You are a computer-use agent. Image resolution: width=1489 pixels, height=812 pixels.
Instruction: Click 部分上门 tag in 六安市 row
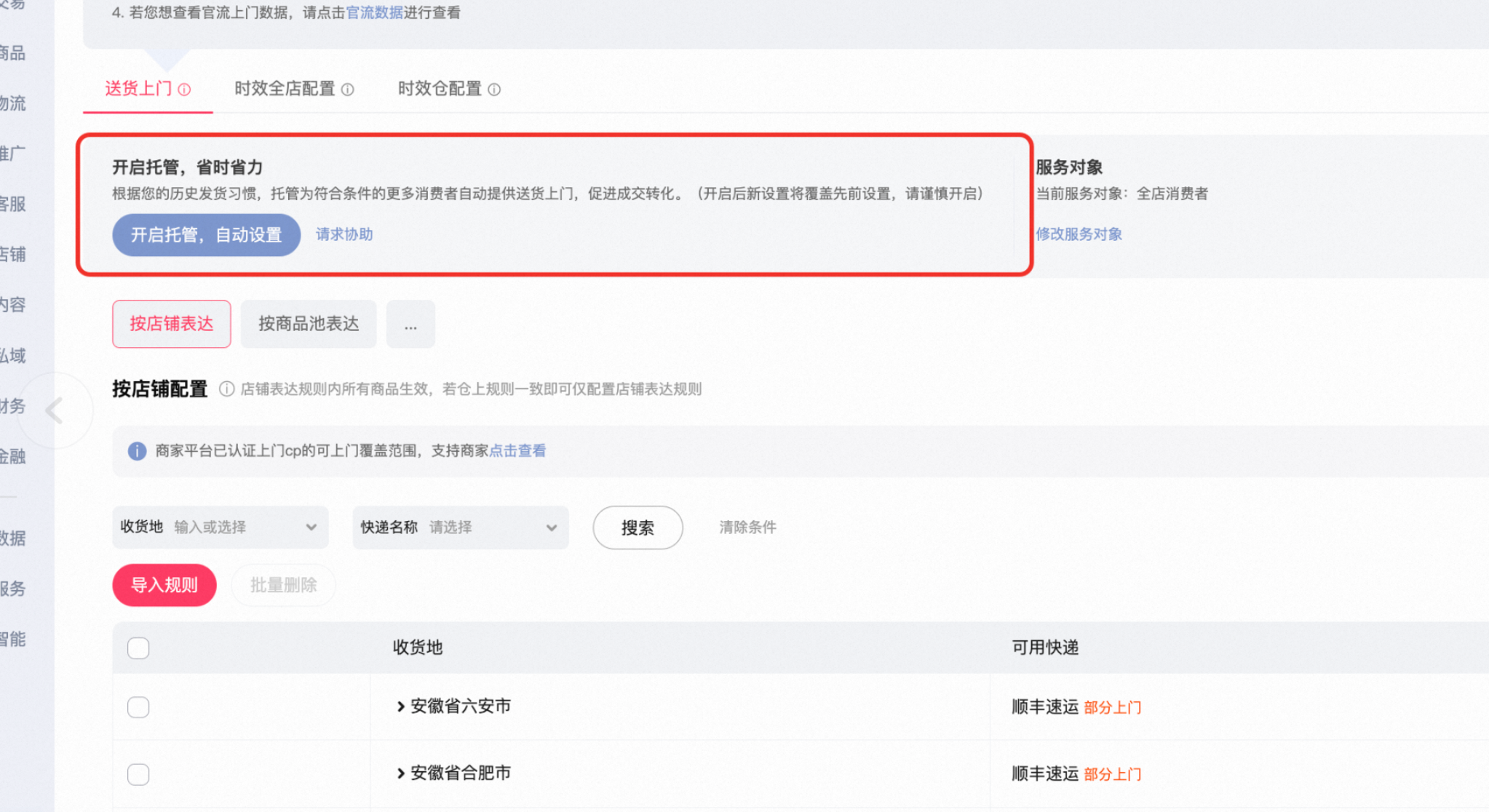tap(1112, 707)
